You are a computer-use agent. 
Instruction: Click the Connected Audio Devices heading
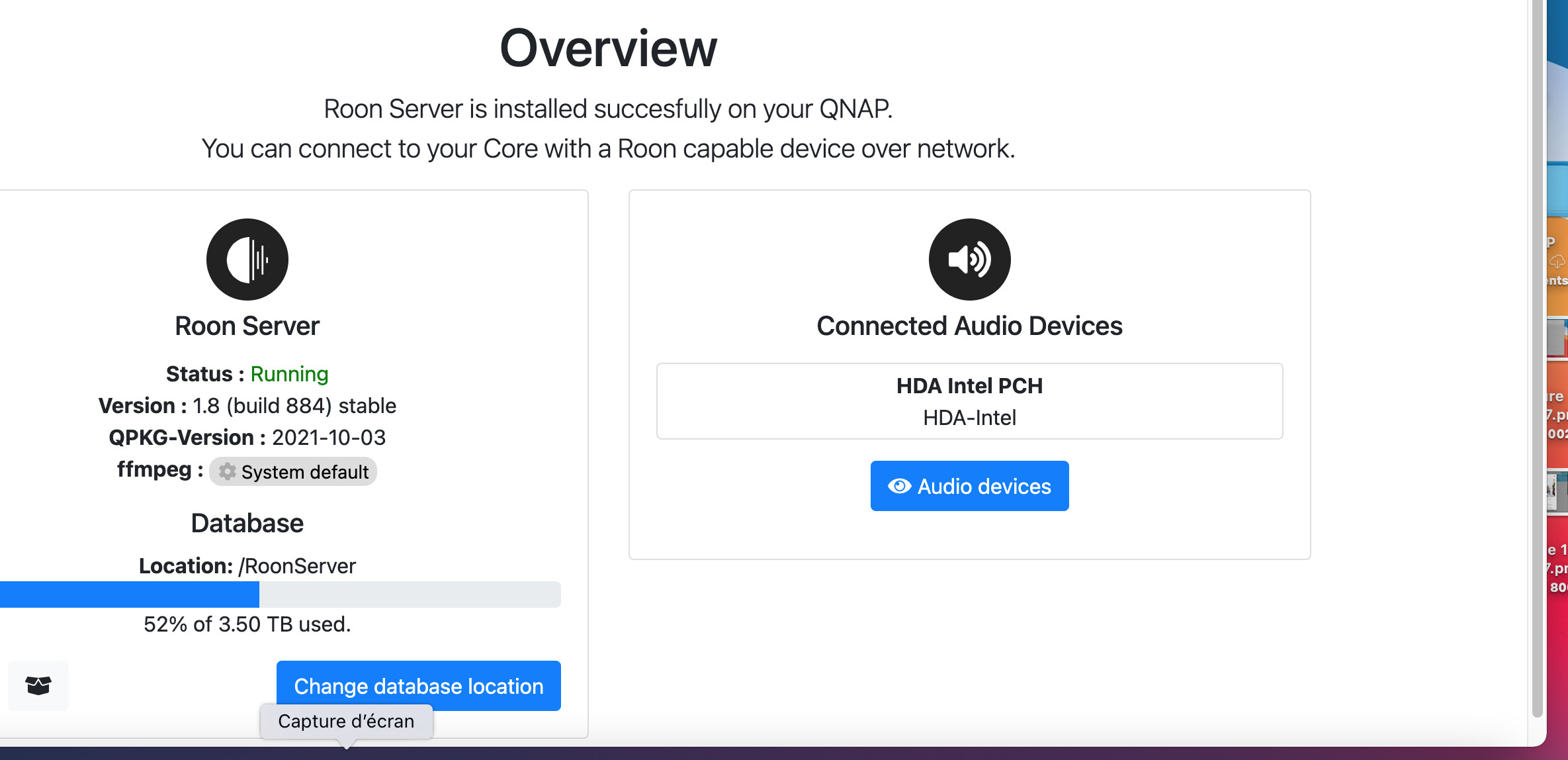click(x=969, y=326)
